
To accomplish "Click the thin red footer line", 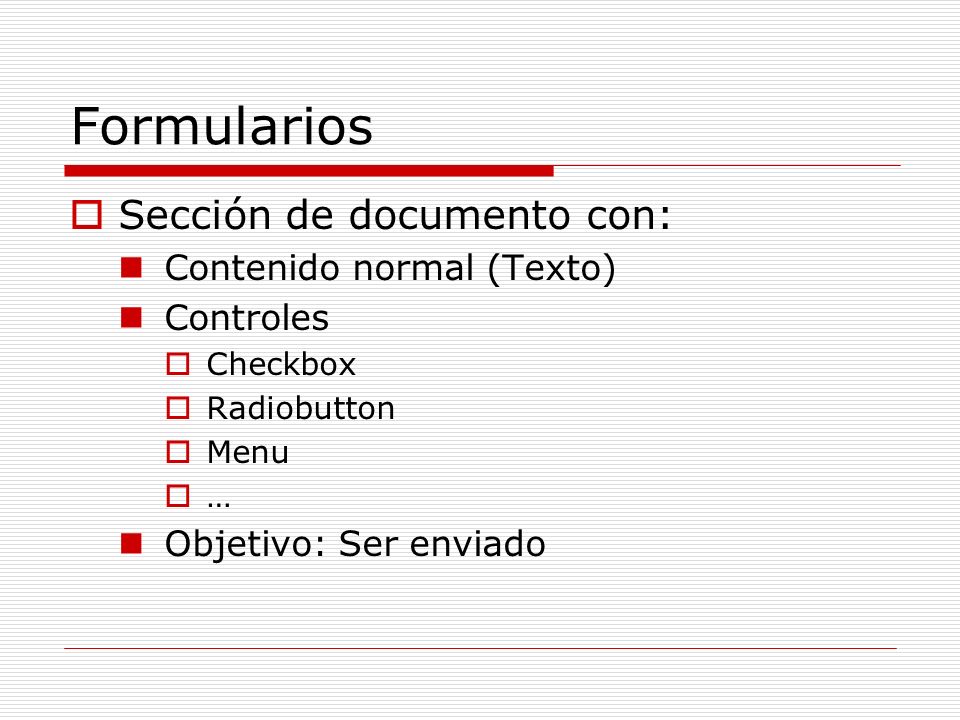I will 481,648.
